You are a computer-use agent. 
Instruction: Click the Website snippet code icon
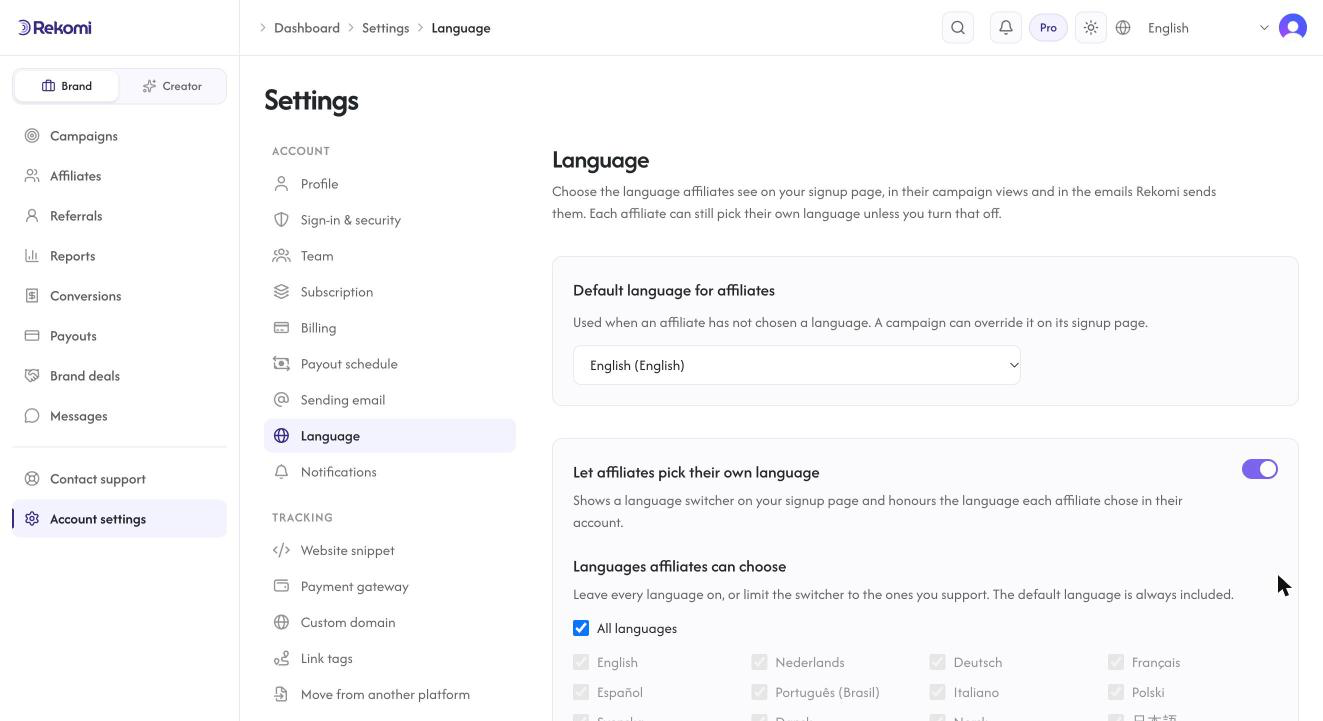[x=281, y=550]
